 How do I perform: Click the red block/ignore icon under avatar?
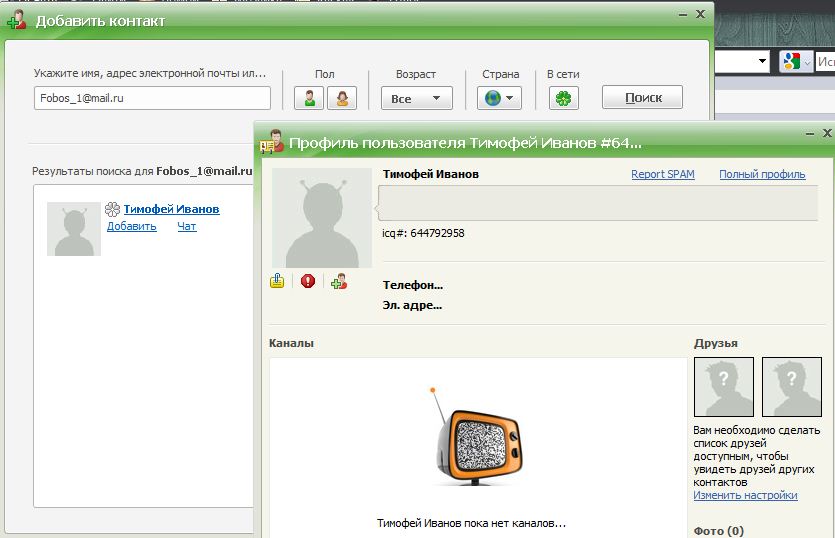[x=308, y=281]
